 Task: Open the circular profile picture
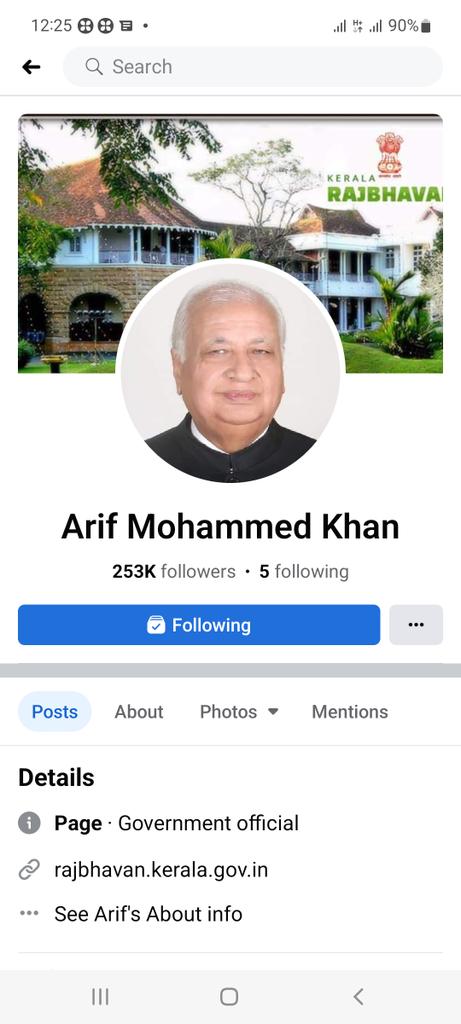tap(230, 373)
